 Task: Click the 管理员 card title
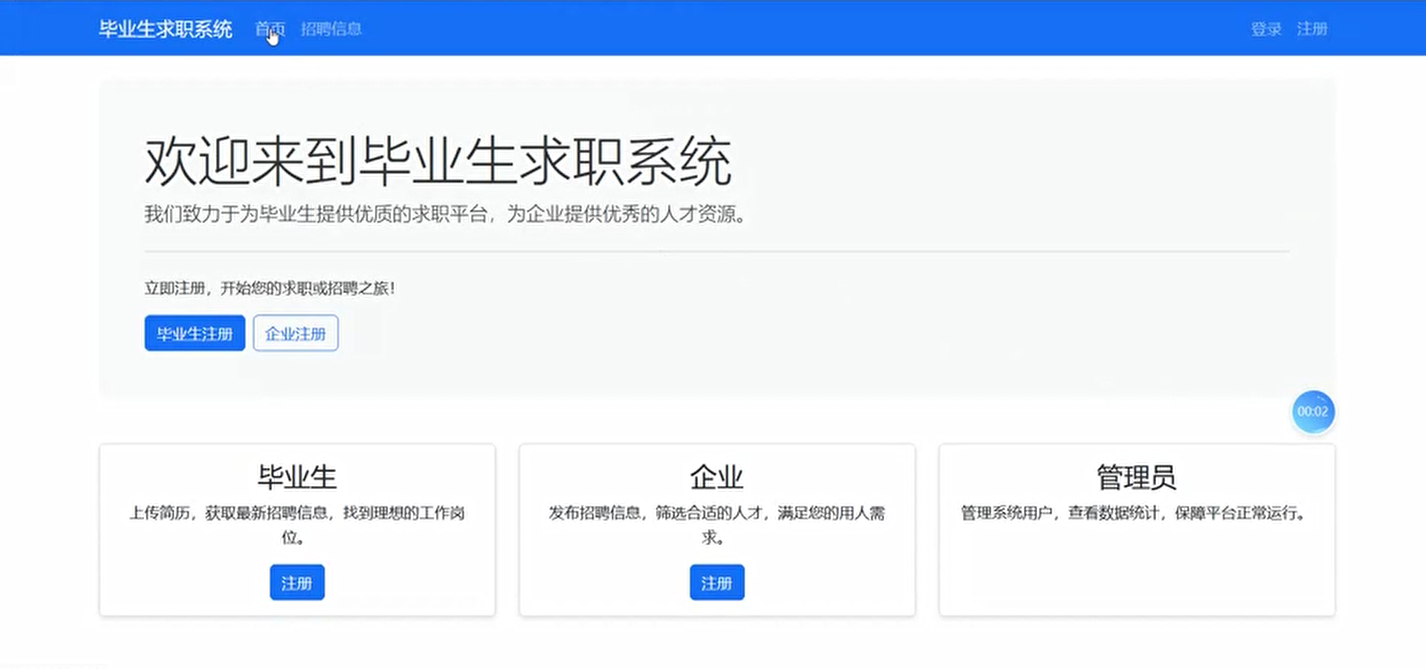tap(1137, 476)
